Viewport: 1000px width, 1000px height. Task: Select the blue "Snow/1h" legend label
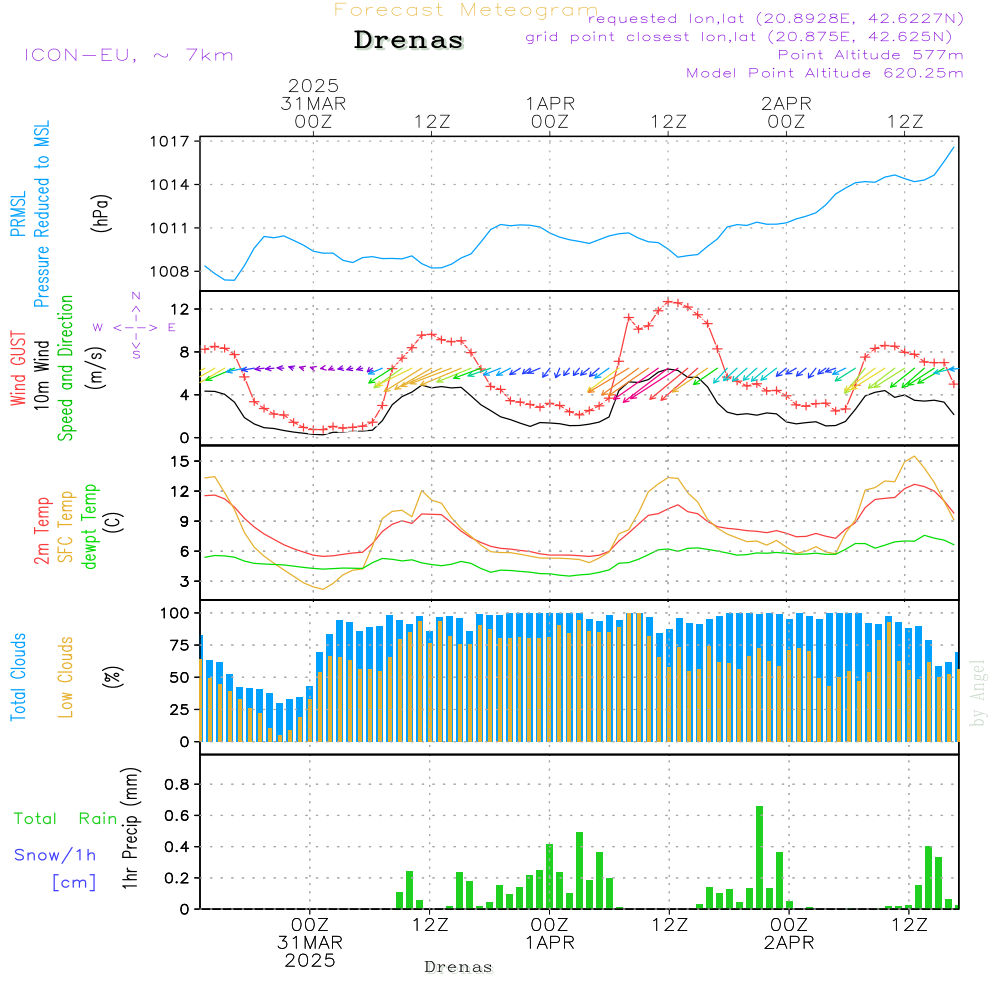(x=55, y=855)
